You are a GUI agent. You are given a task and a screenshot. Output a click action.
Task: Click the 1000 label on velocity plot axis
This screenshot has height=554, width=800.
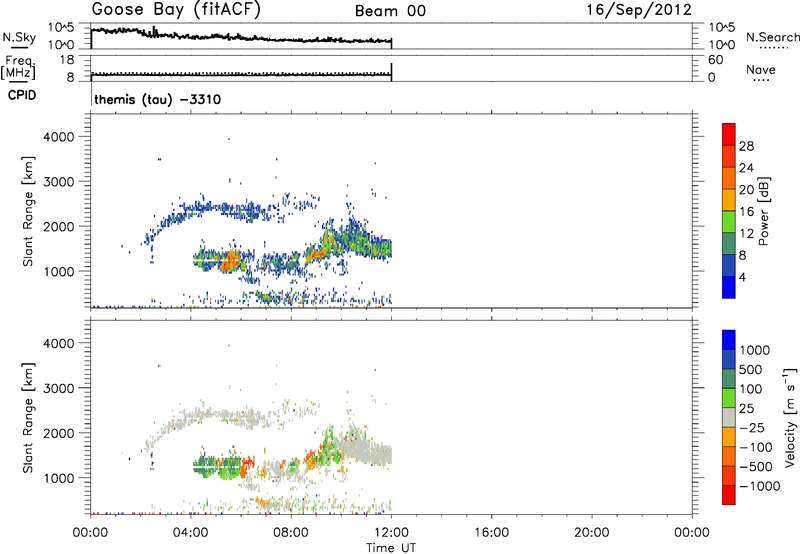[58, 477]
